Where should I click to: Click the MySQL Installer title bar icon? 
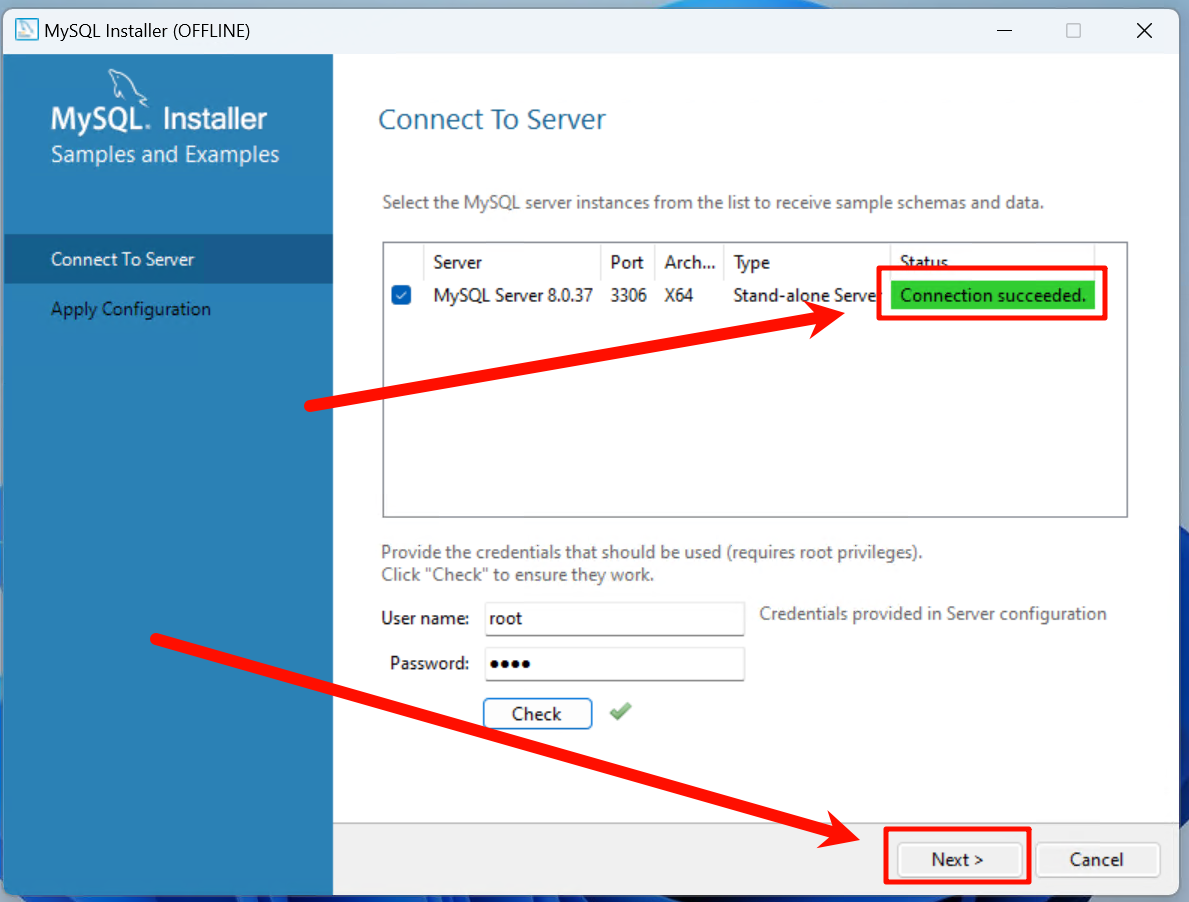point(27,30)
